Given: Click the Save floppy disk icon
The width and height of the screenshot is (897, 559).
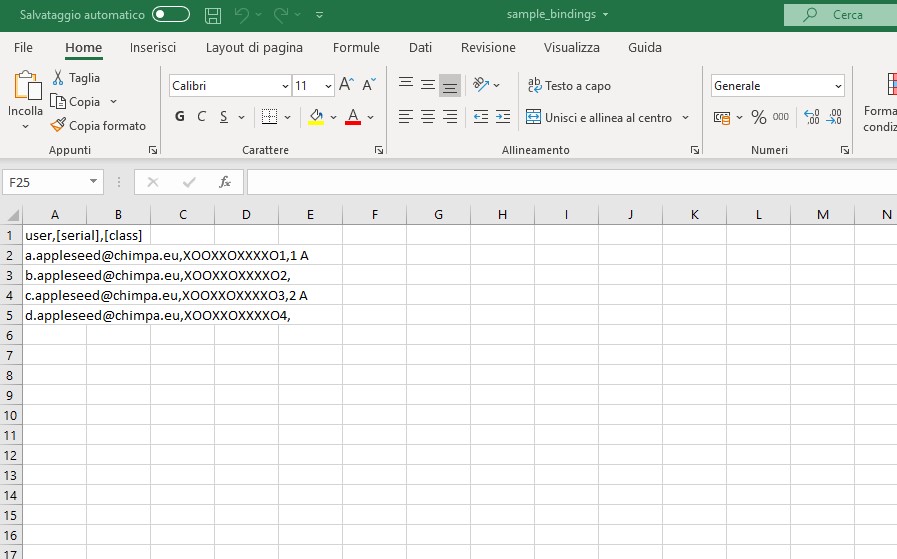Looking at the screenshot, I should point(213,15).
